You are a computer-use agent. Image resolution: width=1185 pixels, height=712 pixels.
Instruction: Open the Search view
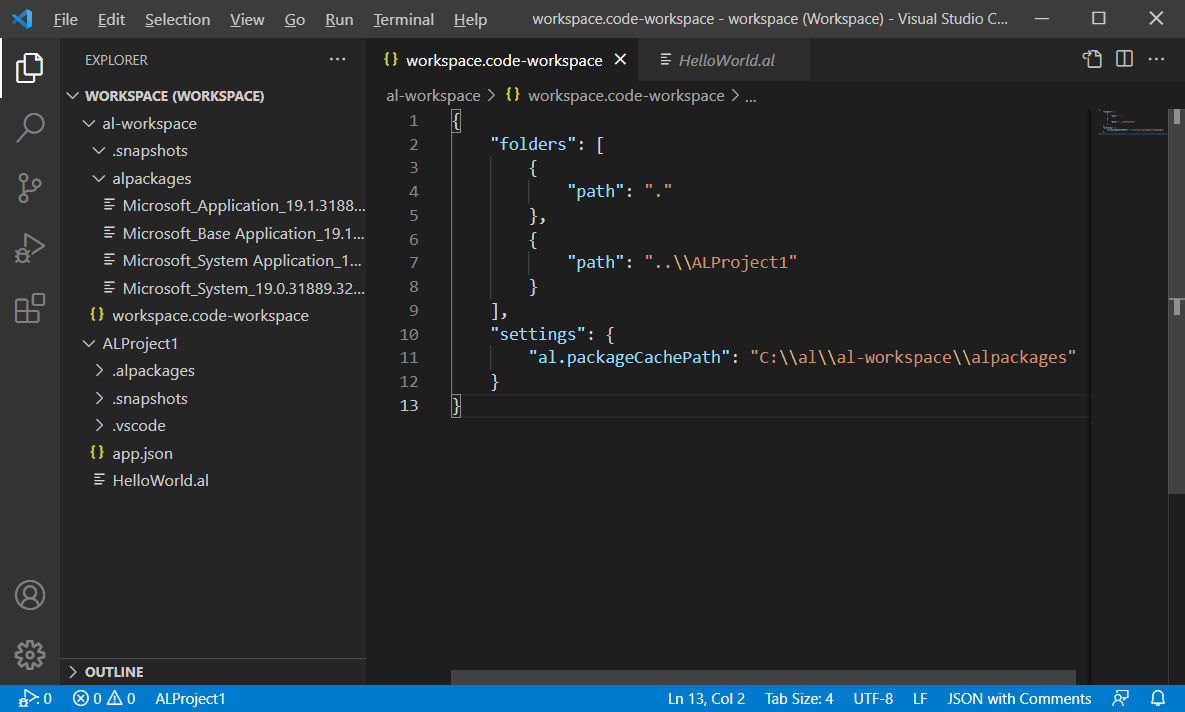[30, 127]
